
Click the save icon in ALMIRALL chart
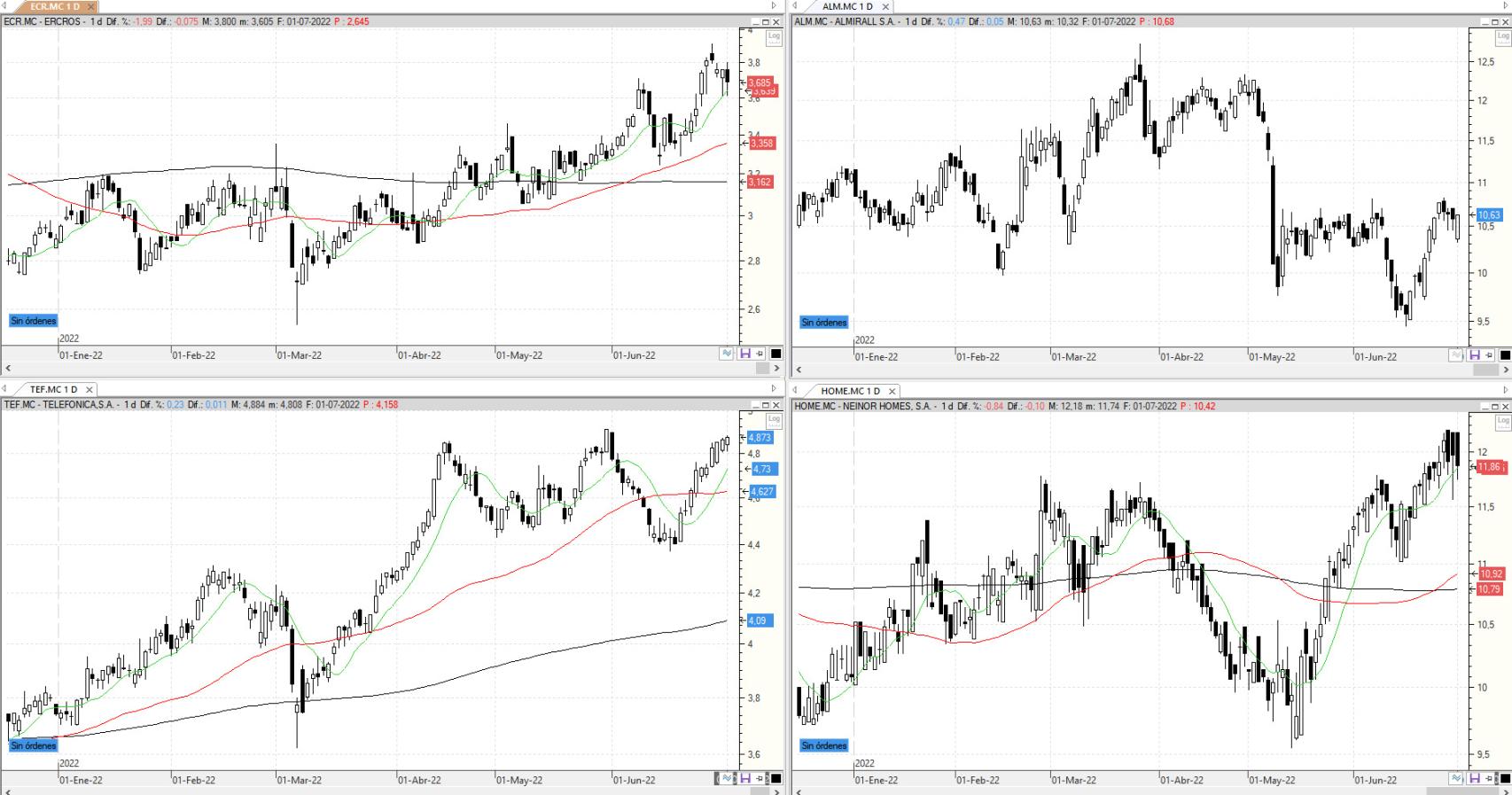[1474, 355]
